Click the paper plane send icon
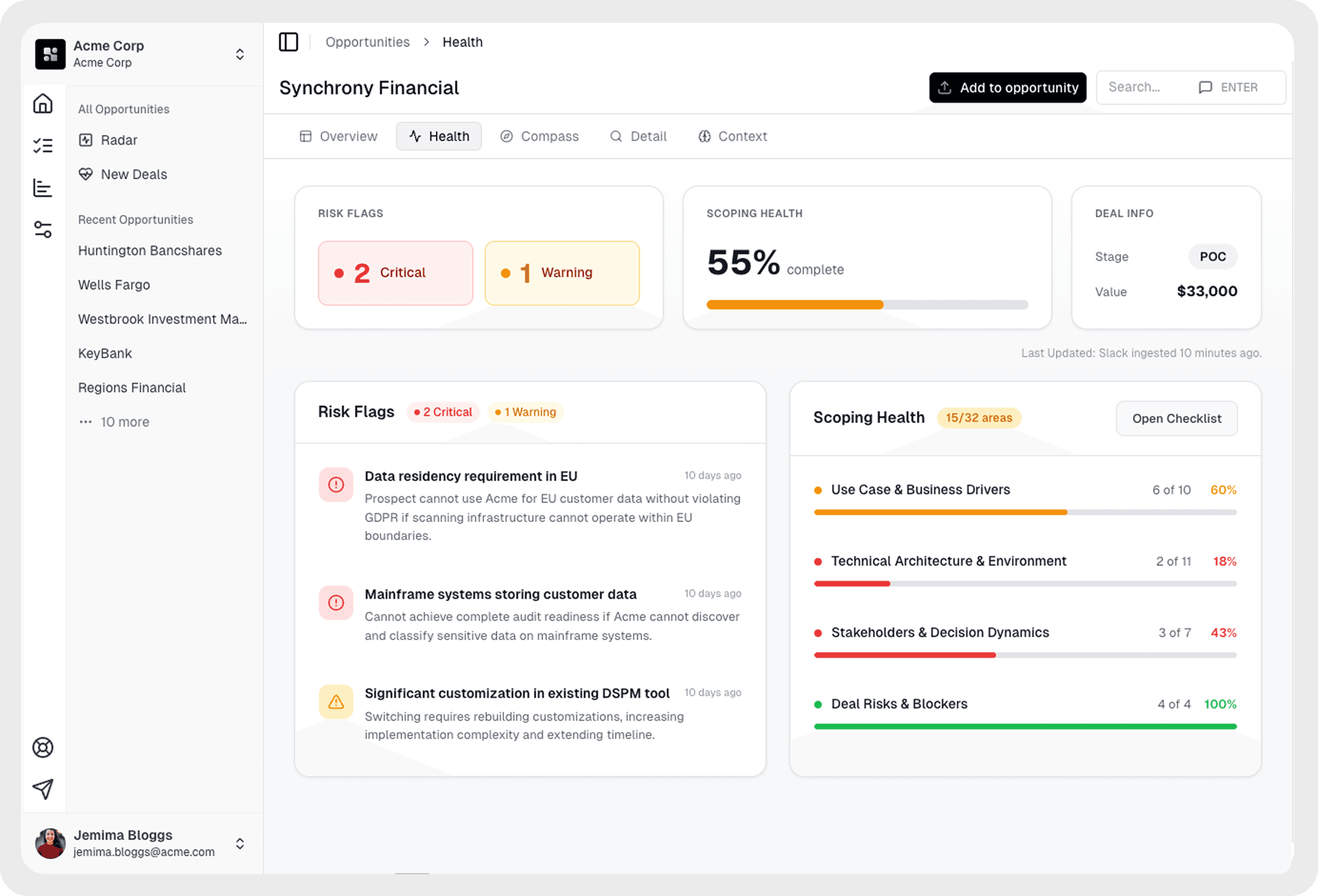1318x896 pixels. 42,789
